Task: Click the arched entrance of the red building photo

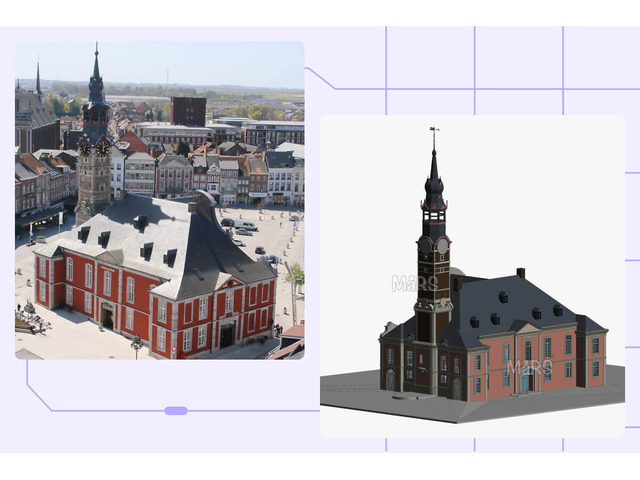Action: [x=106, y=317]
